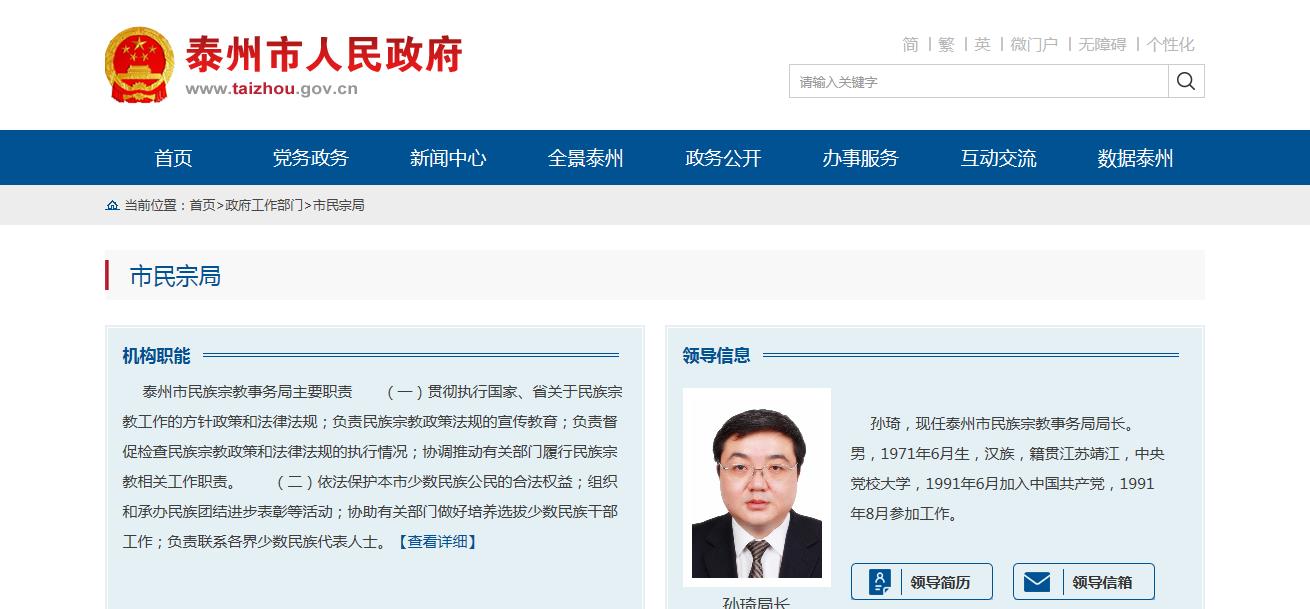The image size is (1310, 609).
Task: Open 领导信箱 mailbox button
Action: [1083, 582]
